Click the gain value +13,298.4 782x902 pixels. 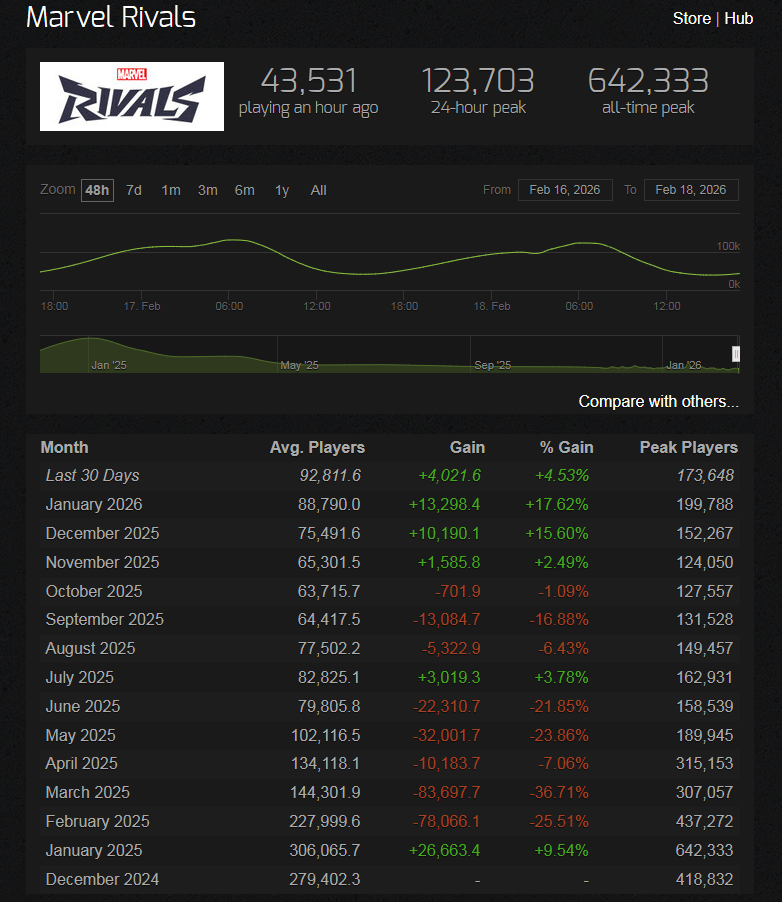[x=444, y=504]
